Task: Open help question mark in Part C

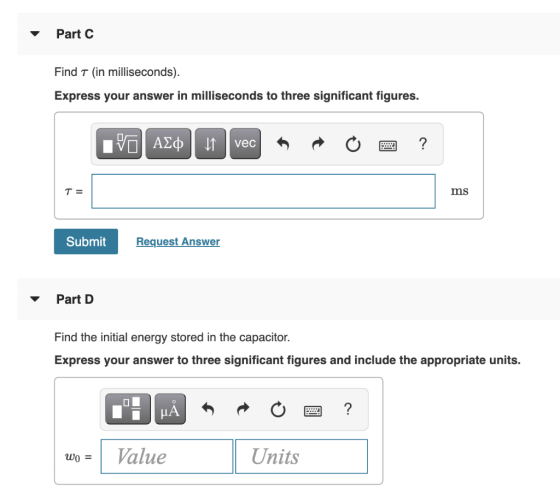Action: tap(423, 144)
